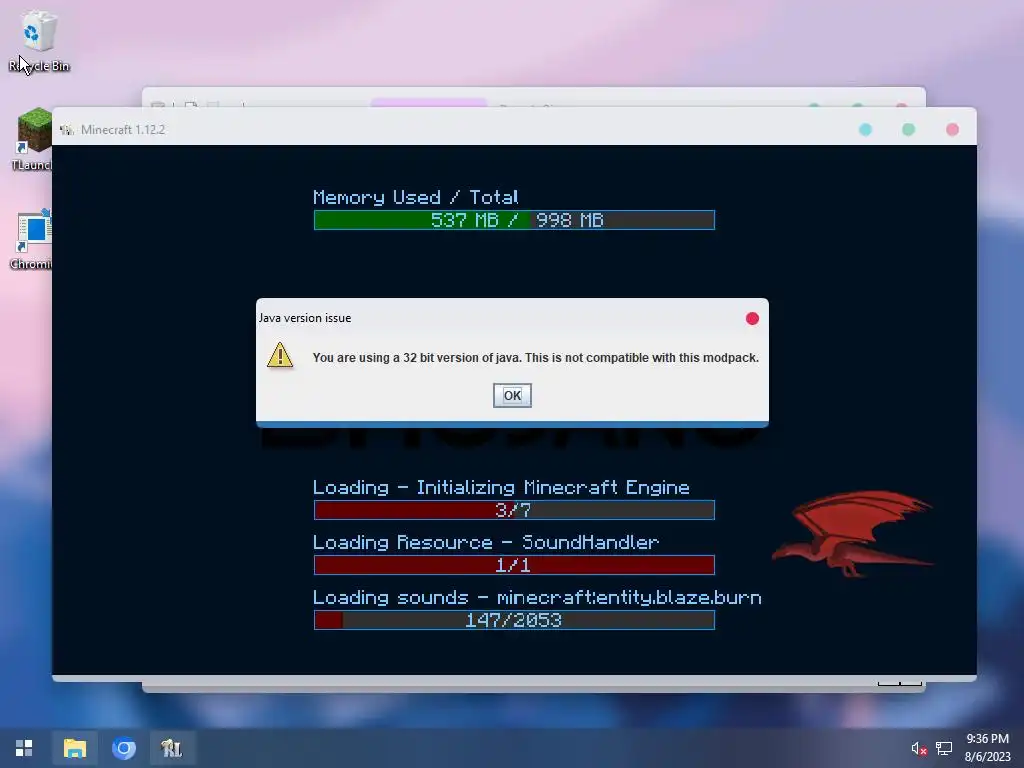
Task: Open the clock showing 9:36 PM
Action: (987, 748)
